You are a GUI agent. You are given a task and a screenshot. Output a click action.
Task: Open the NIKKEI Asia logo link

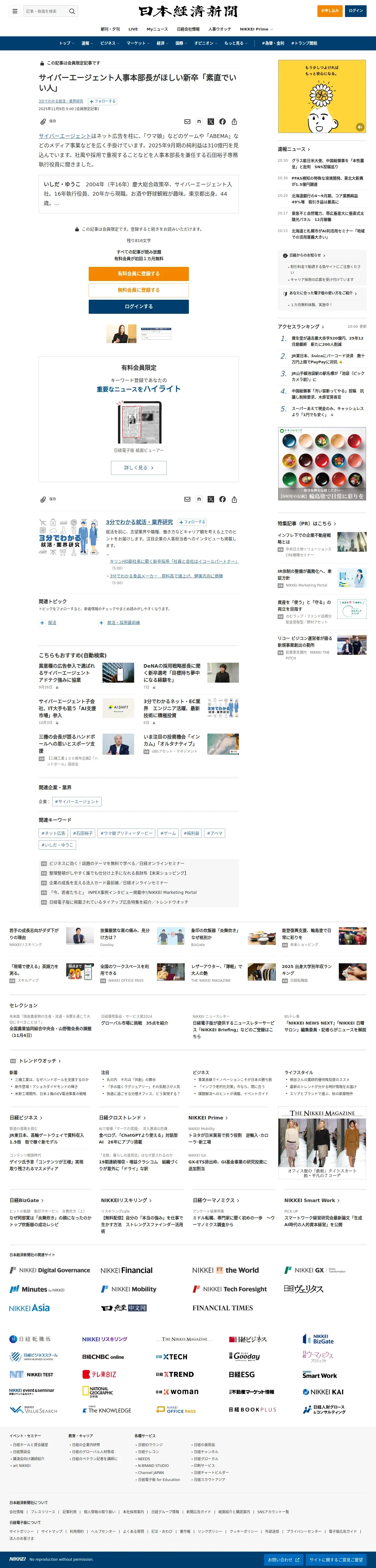point(30,1308)
